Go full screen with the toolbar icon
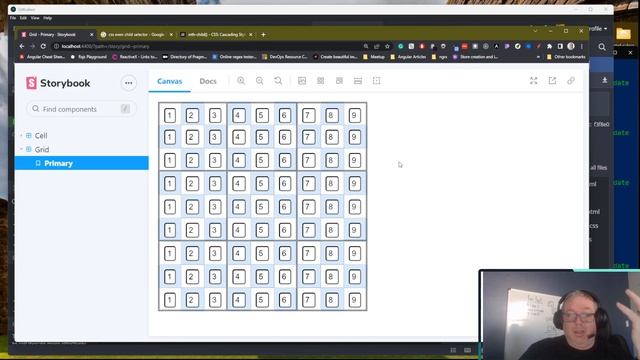The image size is (640, 360). [533, 81]
